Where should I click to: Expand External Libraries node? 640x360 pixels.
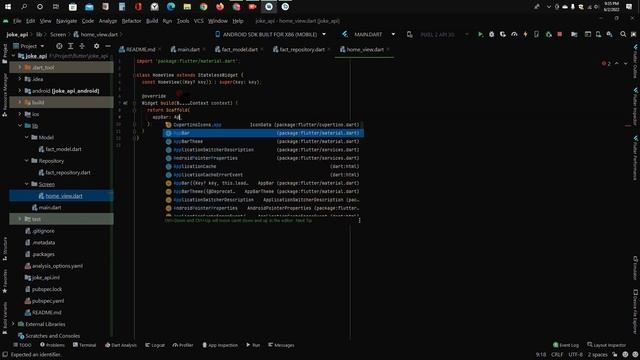coord(13,324)
